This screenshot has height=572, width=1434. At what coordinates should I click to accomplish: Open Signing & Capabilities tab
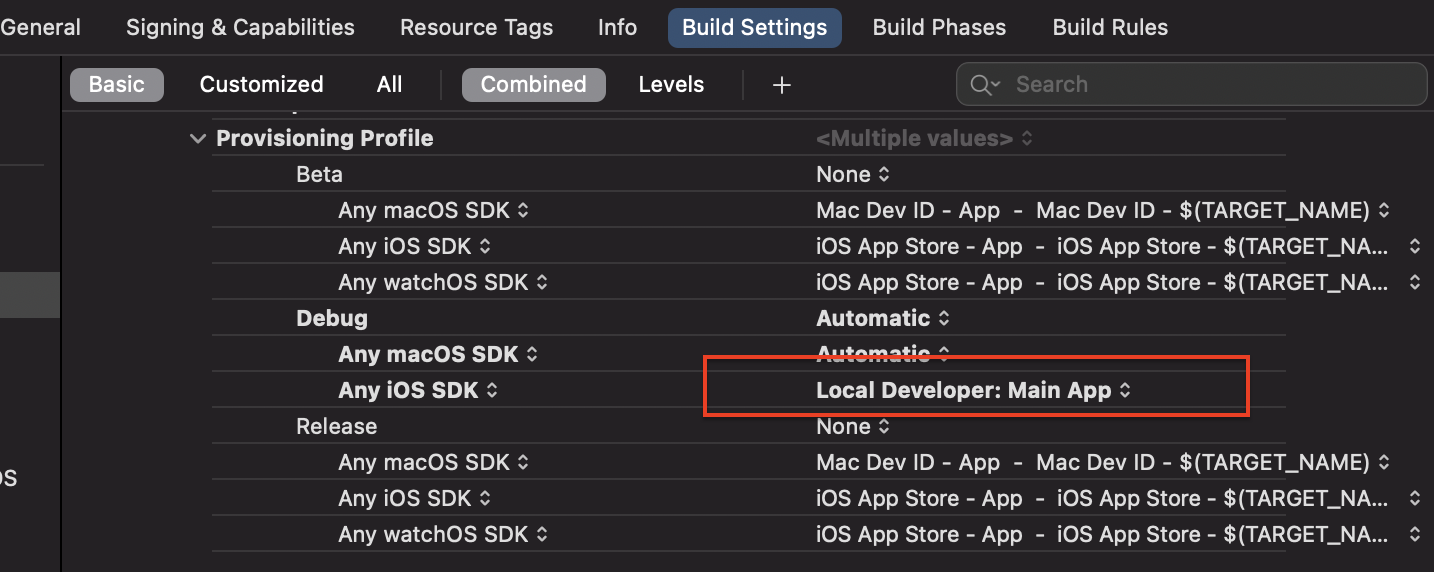(240, 28)
